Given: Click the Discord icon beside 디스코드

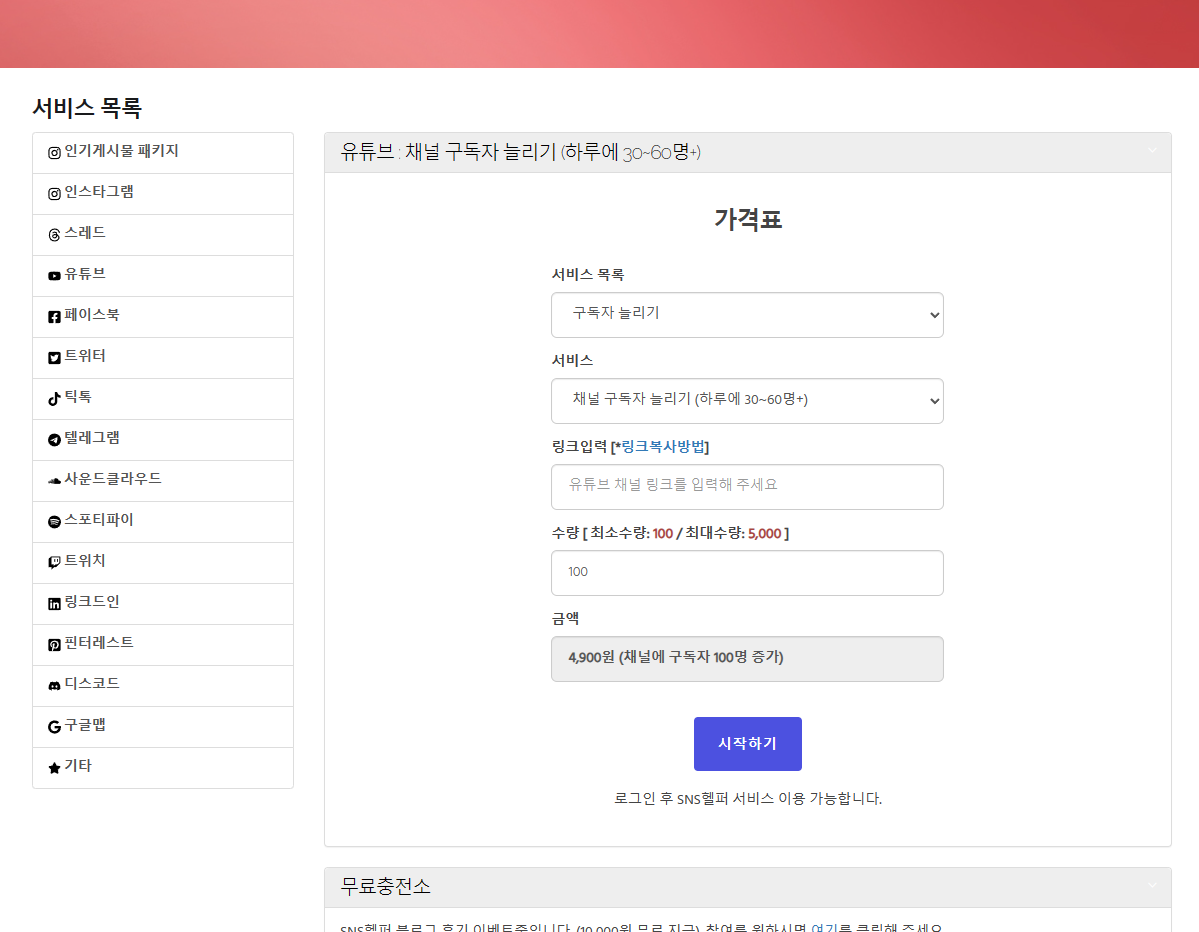Looking at the screenshot, I should tap(54, 686).
